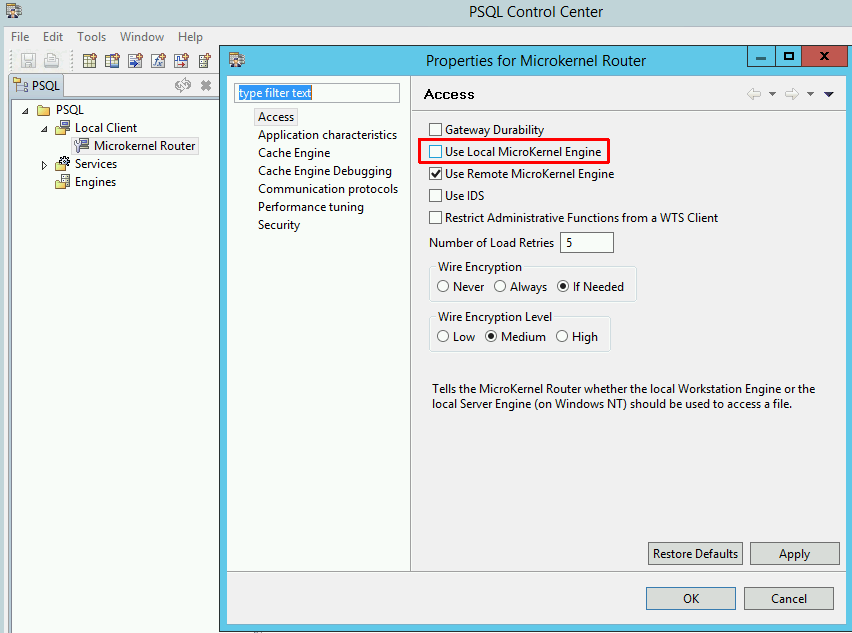Select the Engines tree label
The image size is (852, 633).
pyautogui.click(x=95, y=182)
